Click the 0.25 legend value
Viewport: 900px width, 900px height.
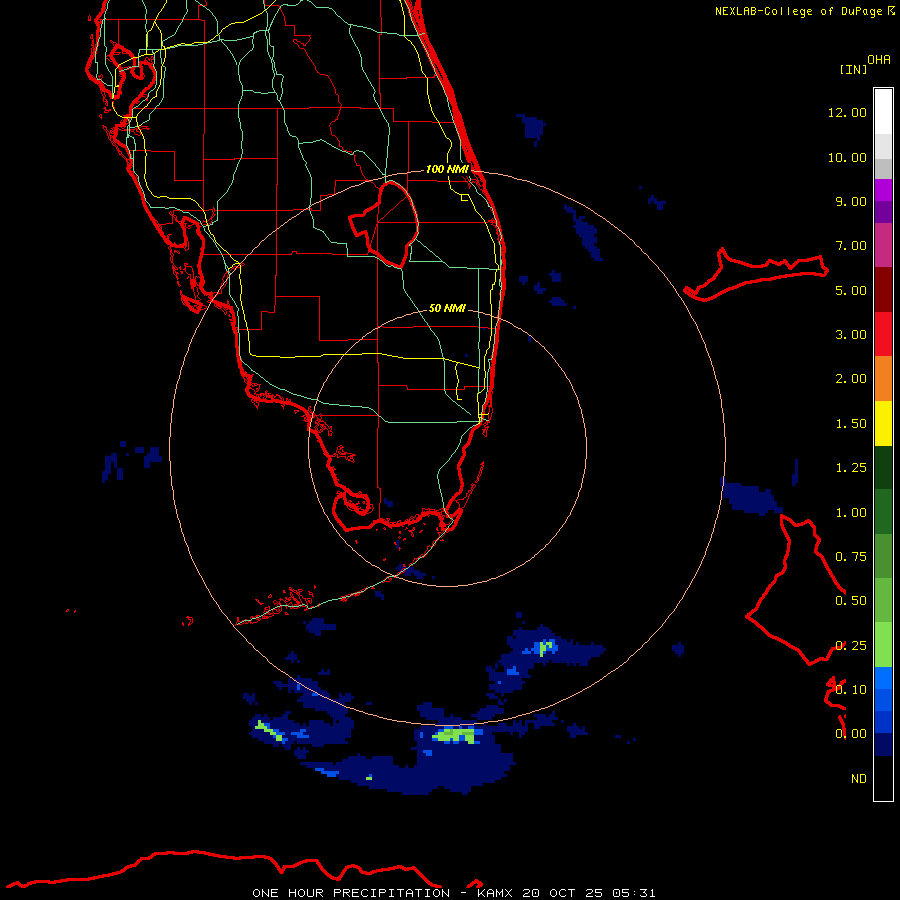click(x=851, y=646)
